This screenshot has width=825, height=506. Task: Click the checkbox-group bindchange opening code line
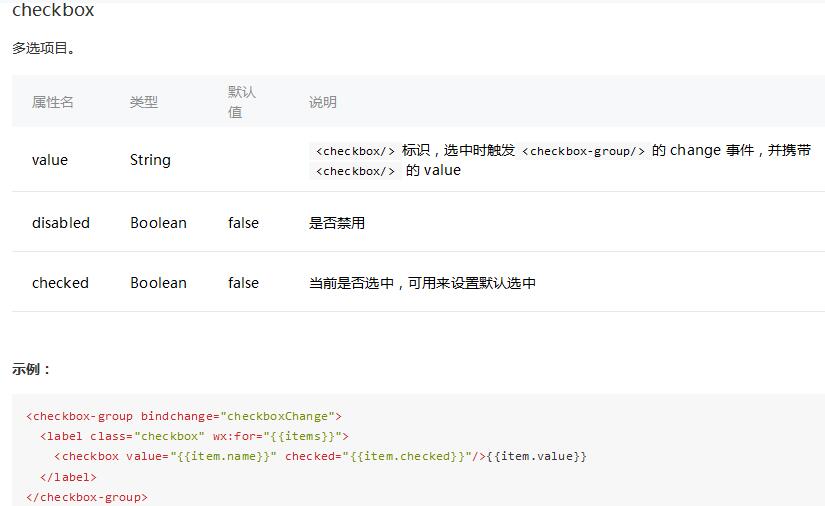[x=184, y=416]
